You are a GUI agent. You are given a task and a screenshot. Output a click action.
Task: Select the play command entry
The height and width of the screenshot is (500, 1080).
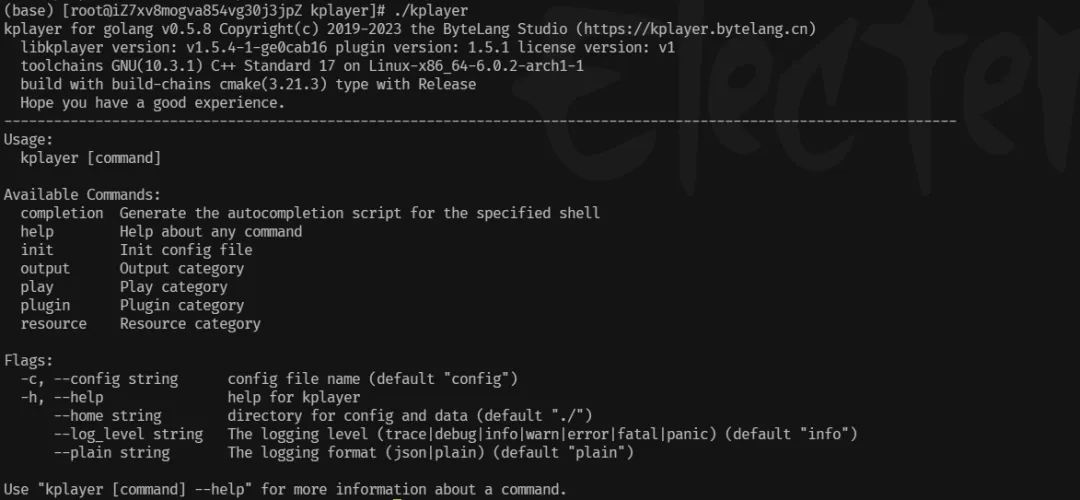click(37, 287)
